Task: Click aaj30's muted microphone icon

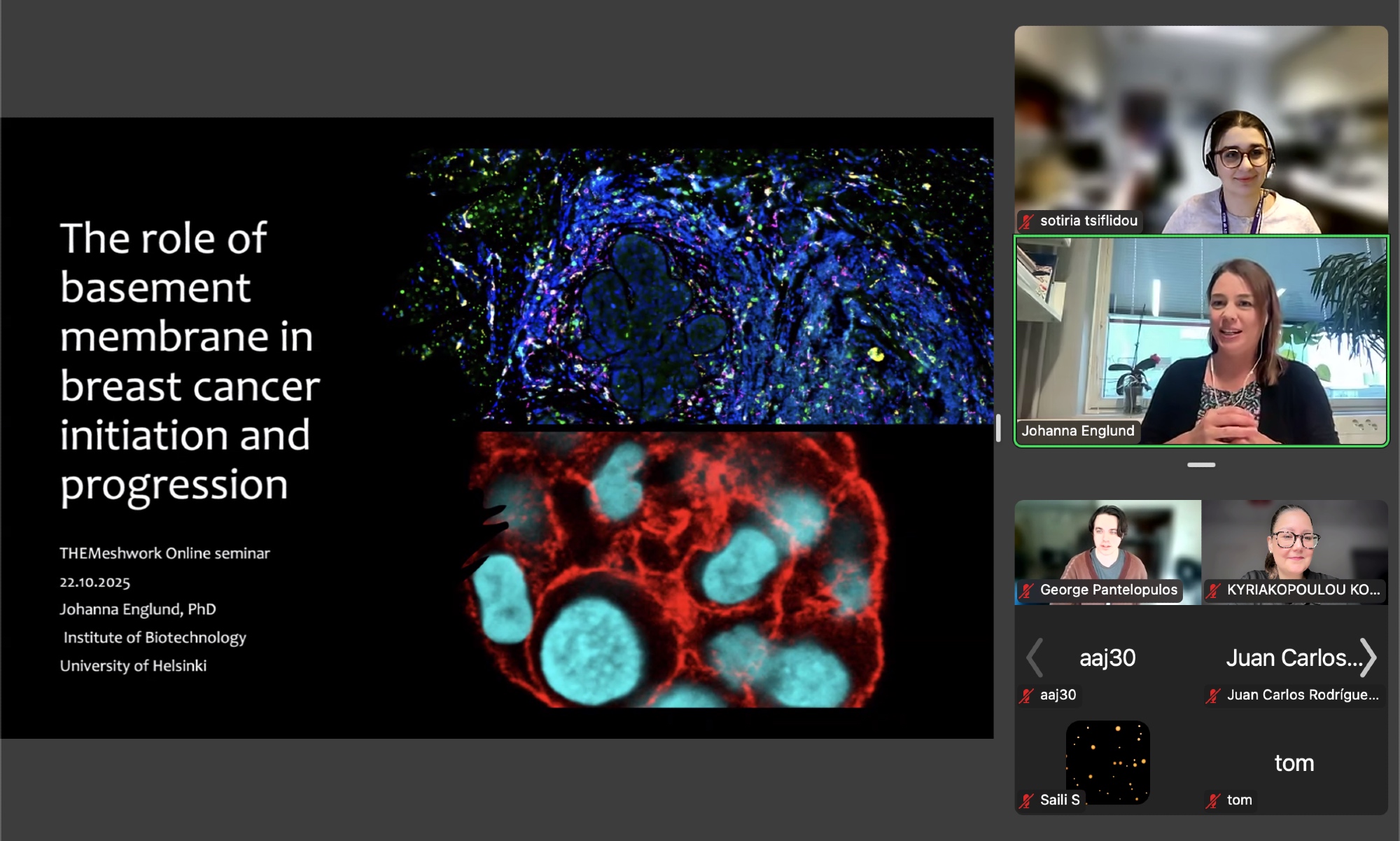Action: tap(1027, 695)
